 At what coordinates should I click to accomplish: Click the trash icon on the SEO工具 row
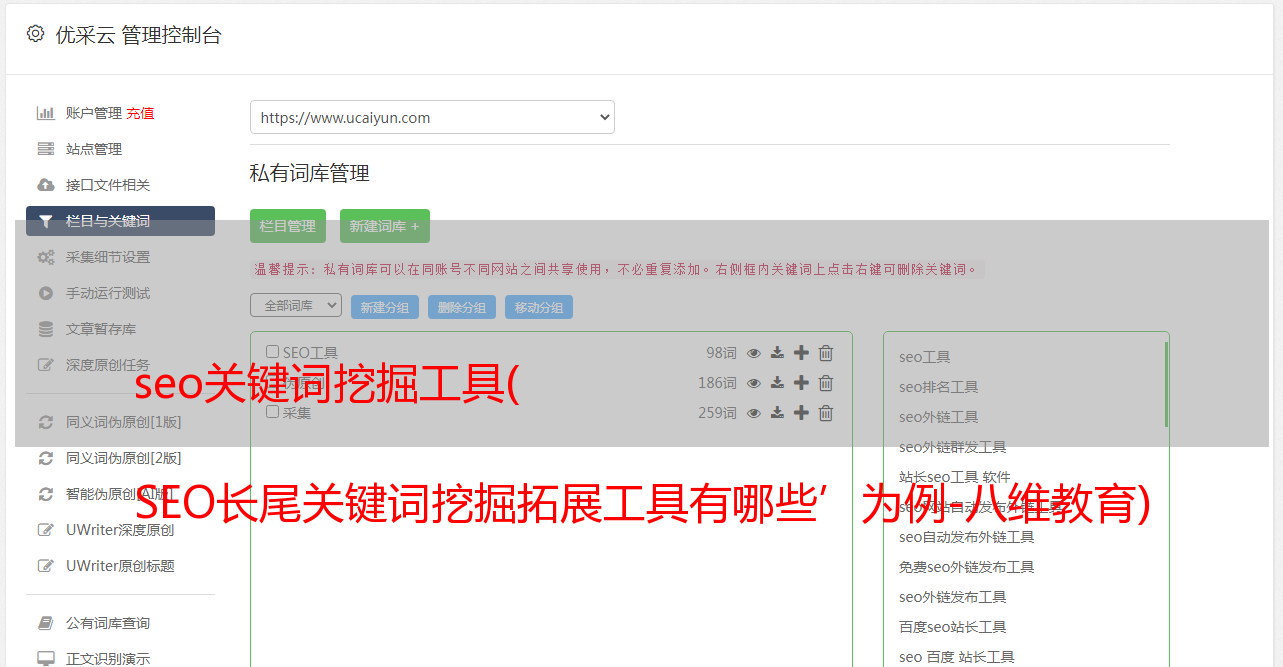825,353
